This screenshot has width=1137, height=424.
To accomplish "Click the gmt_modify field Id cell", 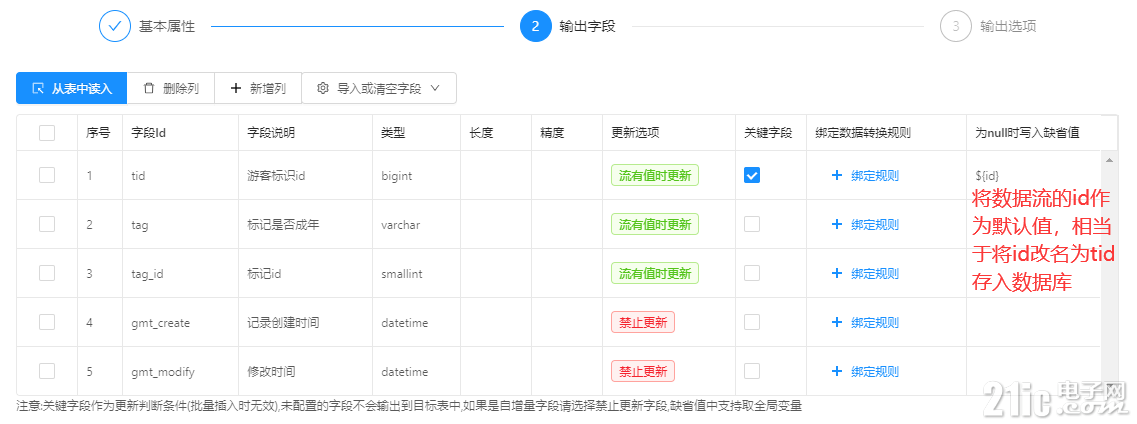I will click(181, 371).
